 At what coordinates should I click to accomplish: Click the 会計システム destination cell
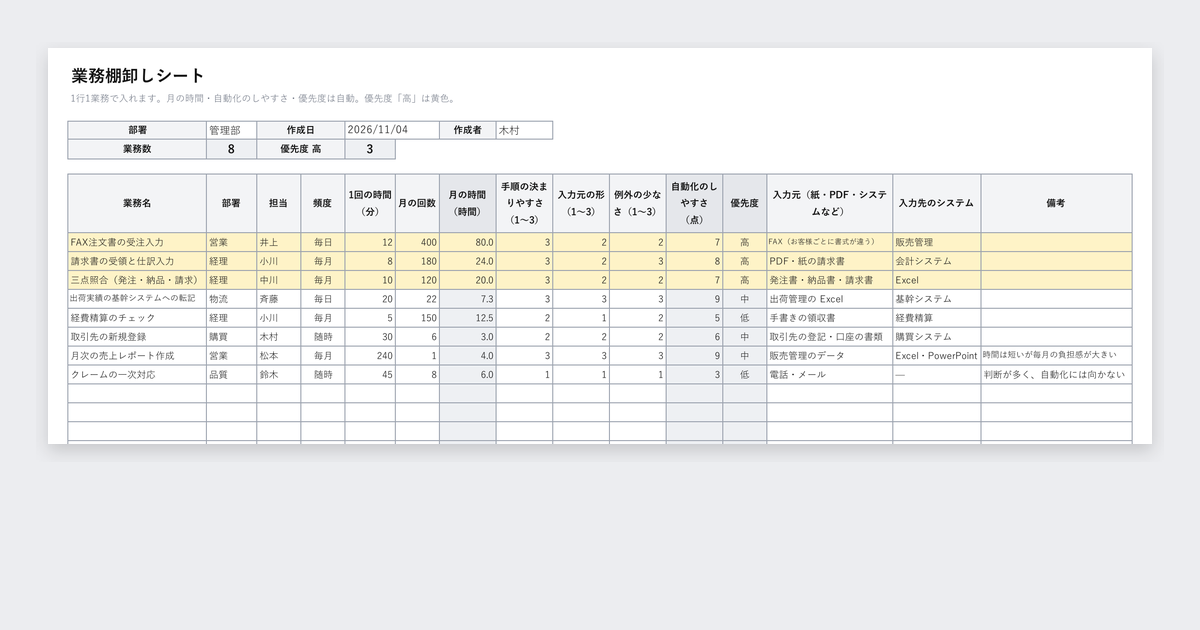(x=937, y=261)
